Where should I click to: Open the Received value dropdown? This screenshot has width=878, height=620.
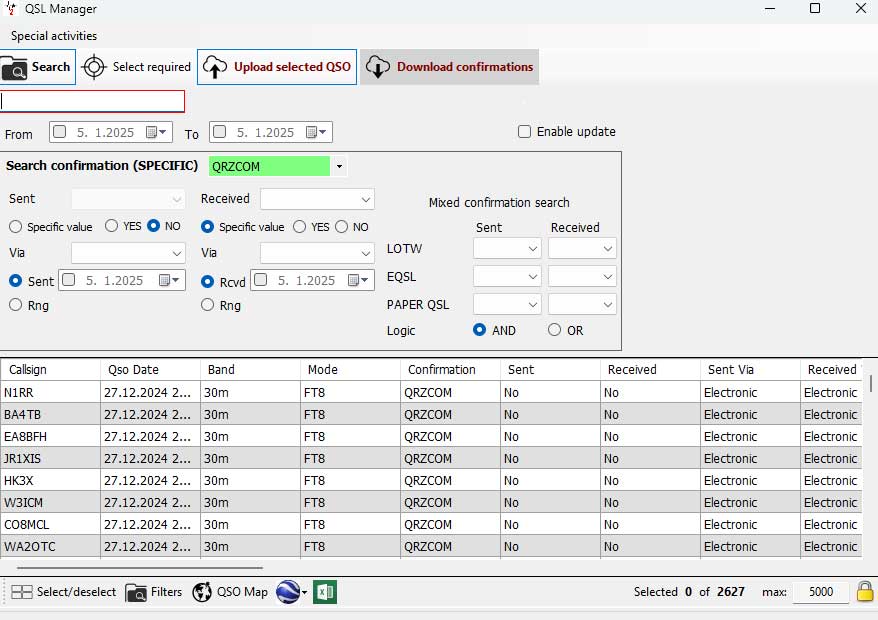317,199
